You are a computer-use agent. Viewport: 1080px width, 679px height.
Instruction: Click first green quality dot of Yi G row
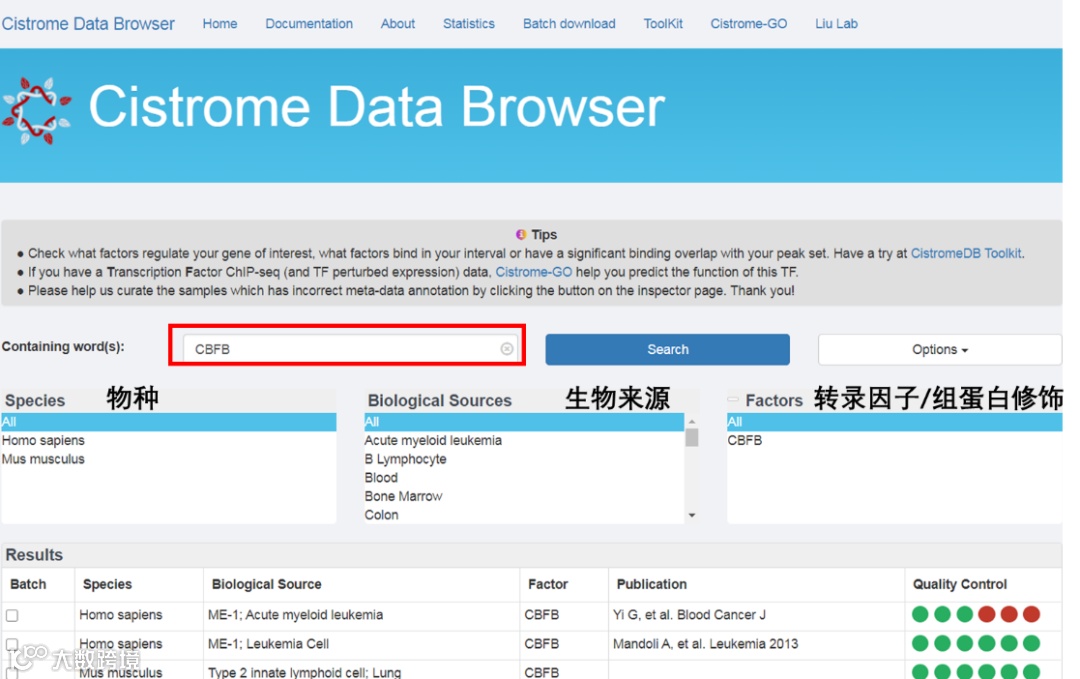click(920, 614)
